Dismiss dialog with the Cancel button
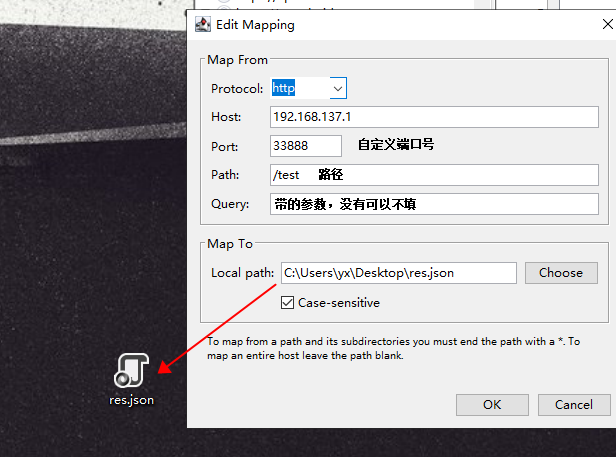616x457 pixels. coord(574,405)
